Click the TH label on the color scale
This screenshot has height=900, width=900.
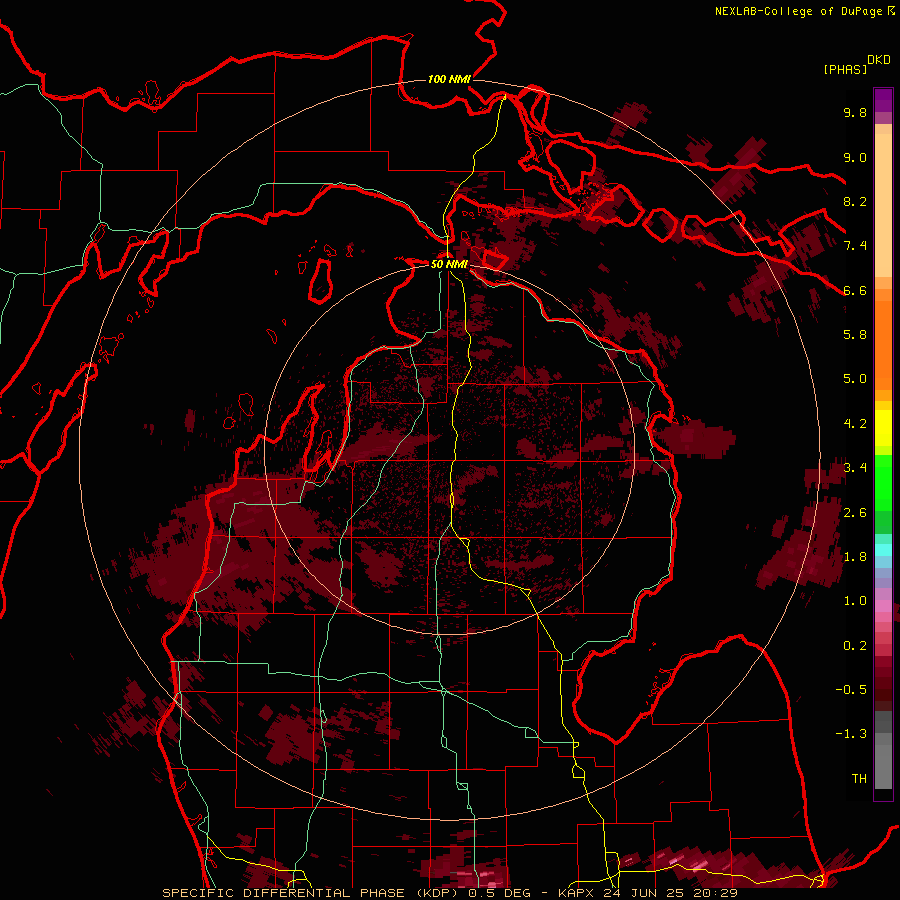[x=859, y=779]
